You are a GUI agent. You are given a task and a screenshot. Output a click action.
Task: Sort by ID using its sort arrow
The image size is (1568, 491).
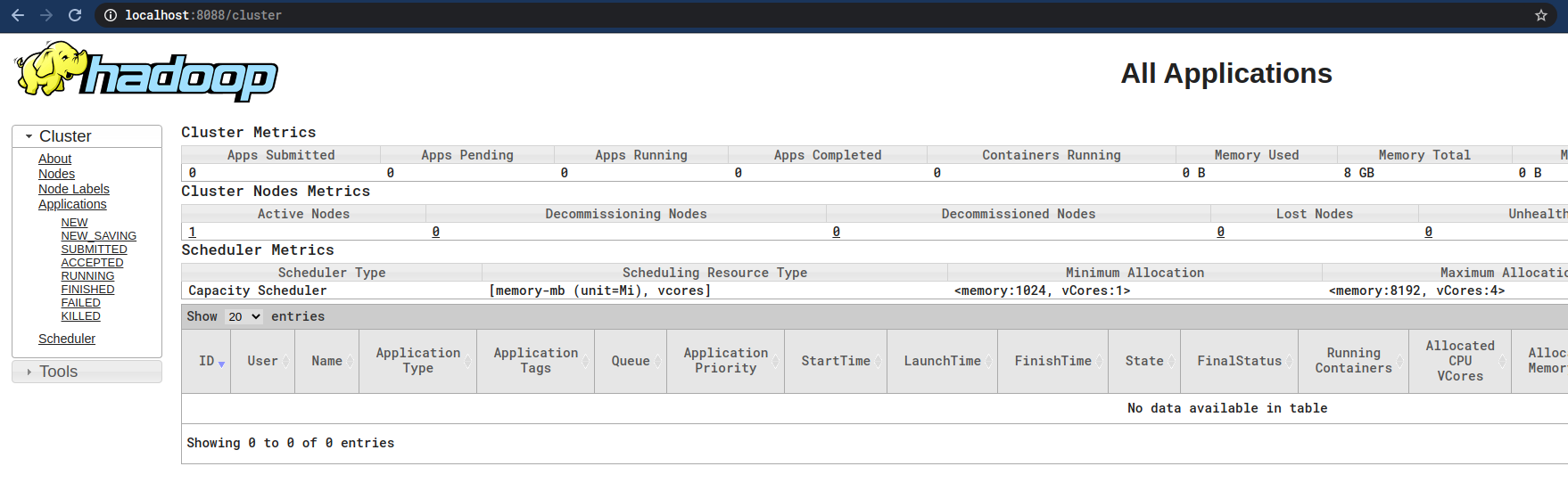coord(221,363)
